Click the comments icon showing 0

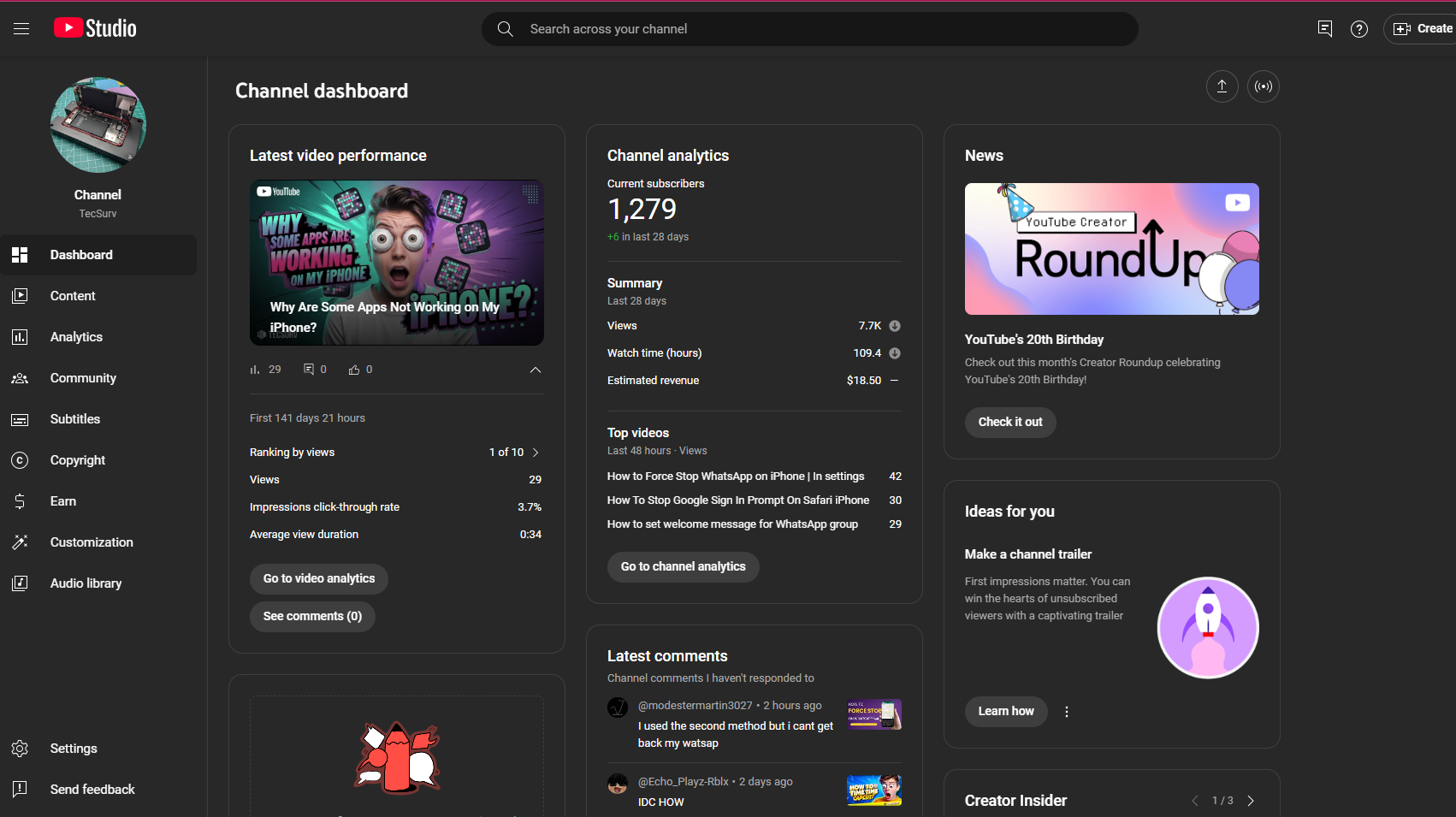[x=309, y=370]
